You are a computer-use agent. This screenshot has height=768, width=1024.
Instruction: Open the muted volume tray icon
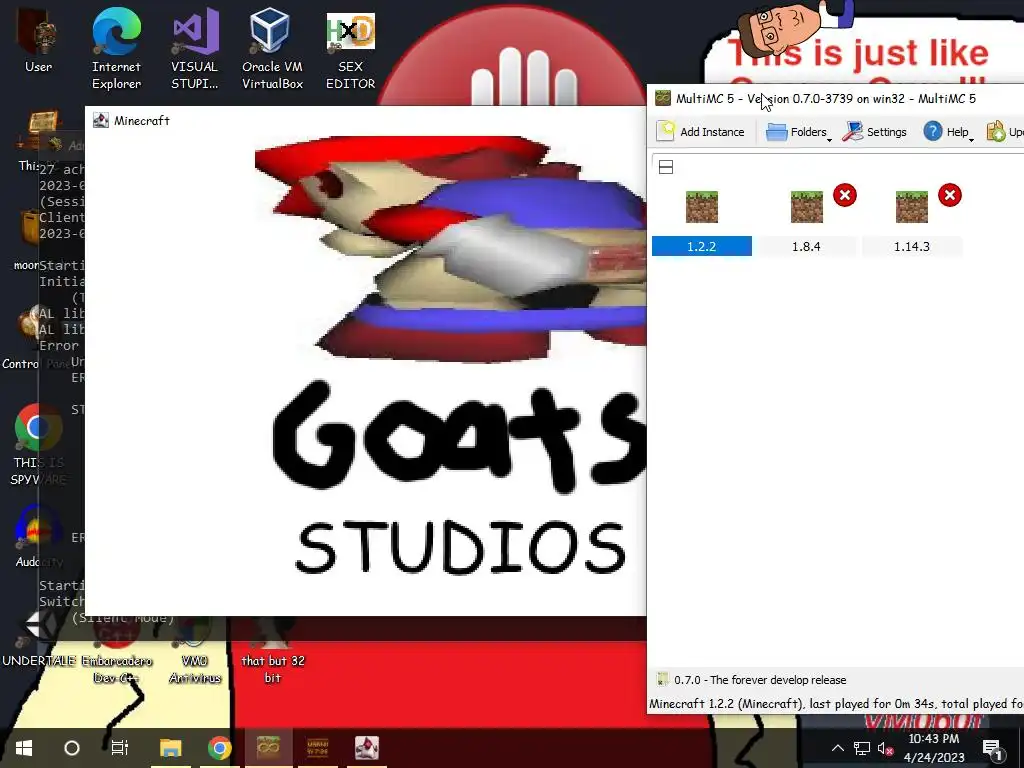coord(886,748)
